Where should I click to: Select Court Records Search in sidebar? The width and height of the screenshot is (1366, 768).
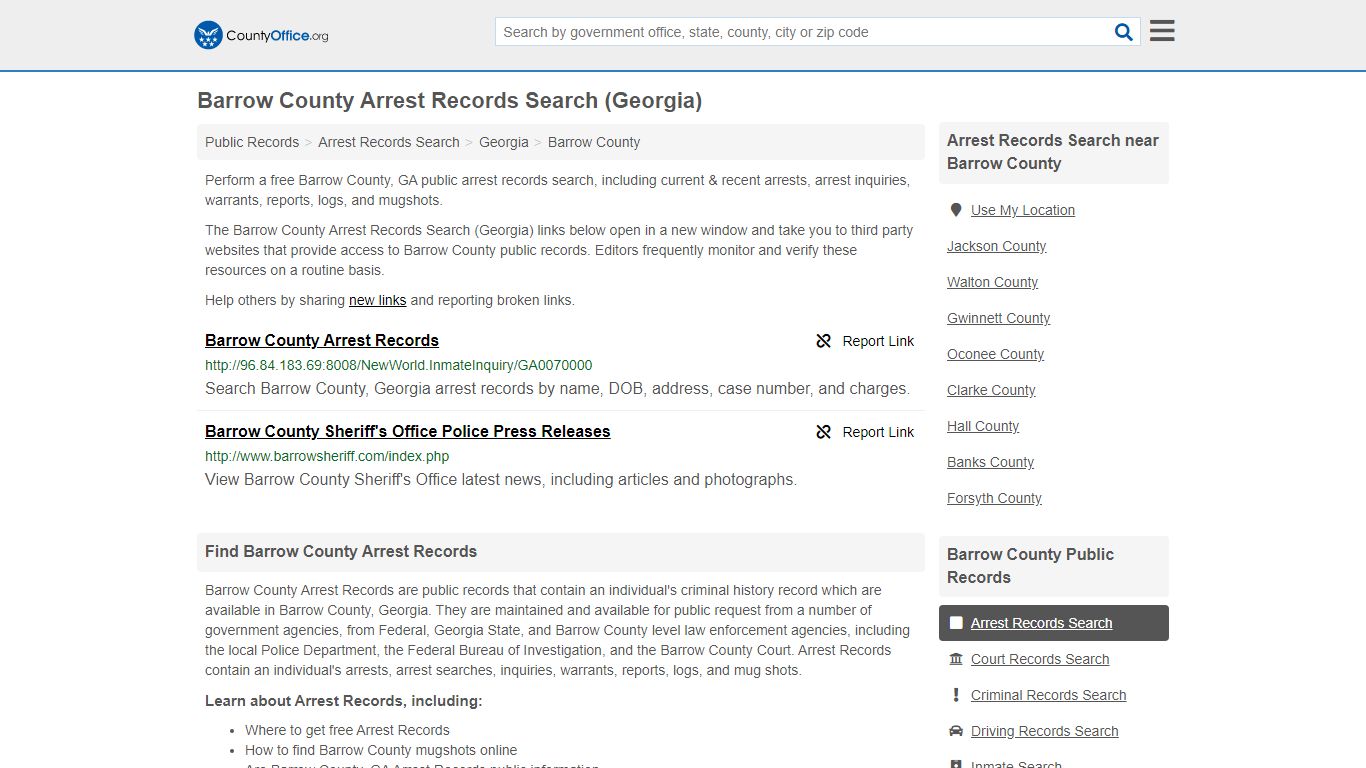[1040, 659]
